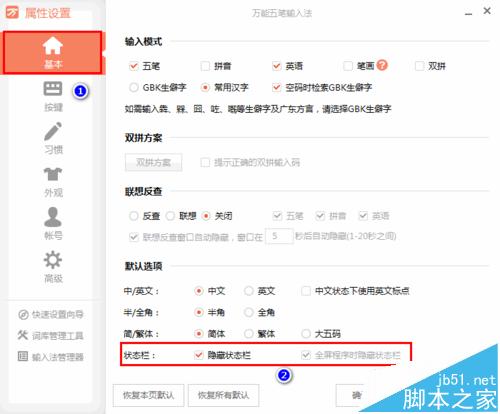Select the 大五码 radio button
Screen dimensions: 500x414
click(306, 333)
